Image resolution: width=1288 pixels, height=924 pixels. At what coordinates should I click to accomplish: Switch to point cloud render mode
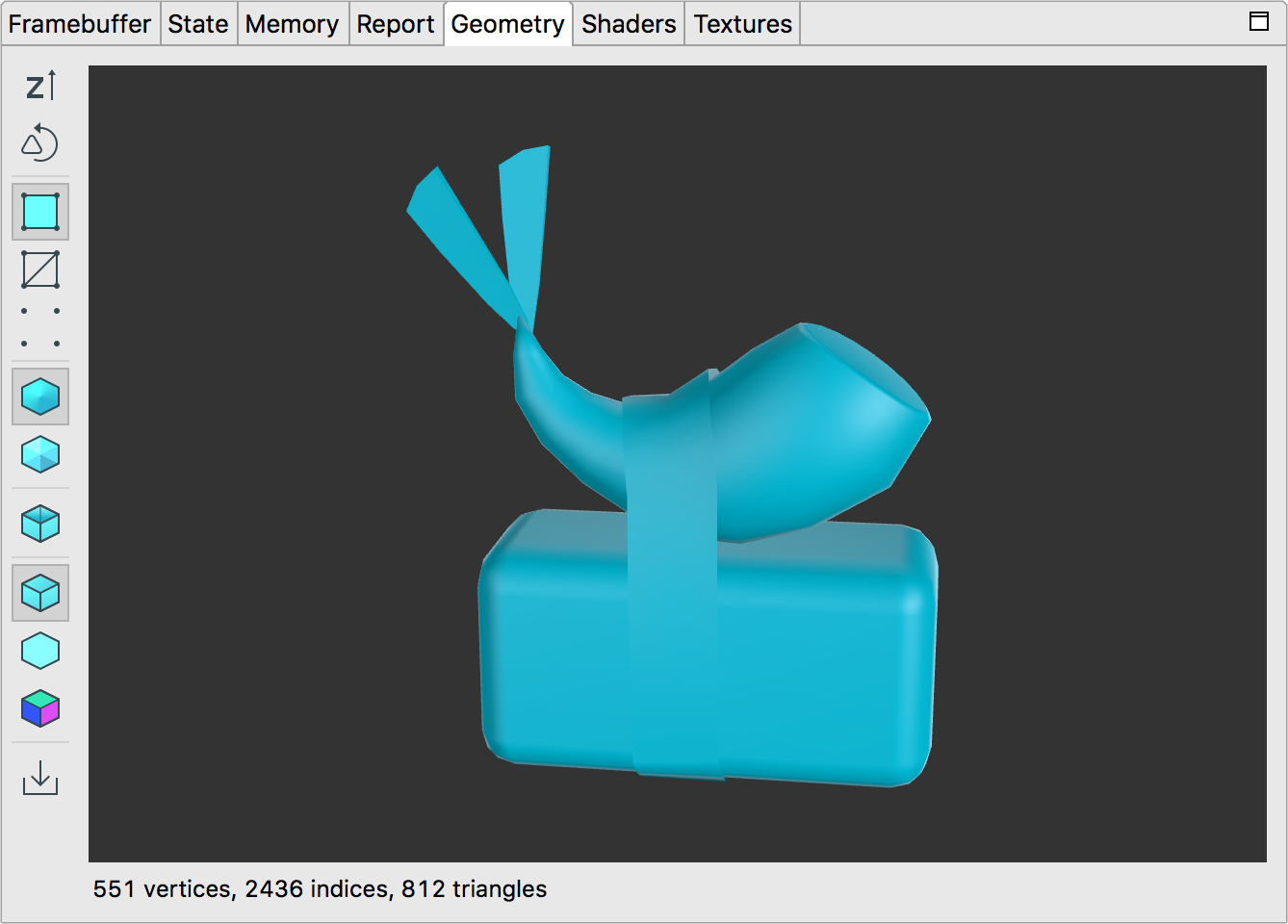point(40,327)
